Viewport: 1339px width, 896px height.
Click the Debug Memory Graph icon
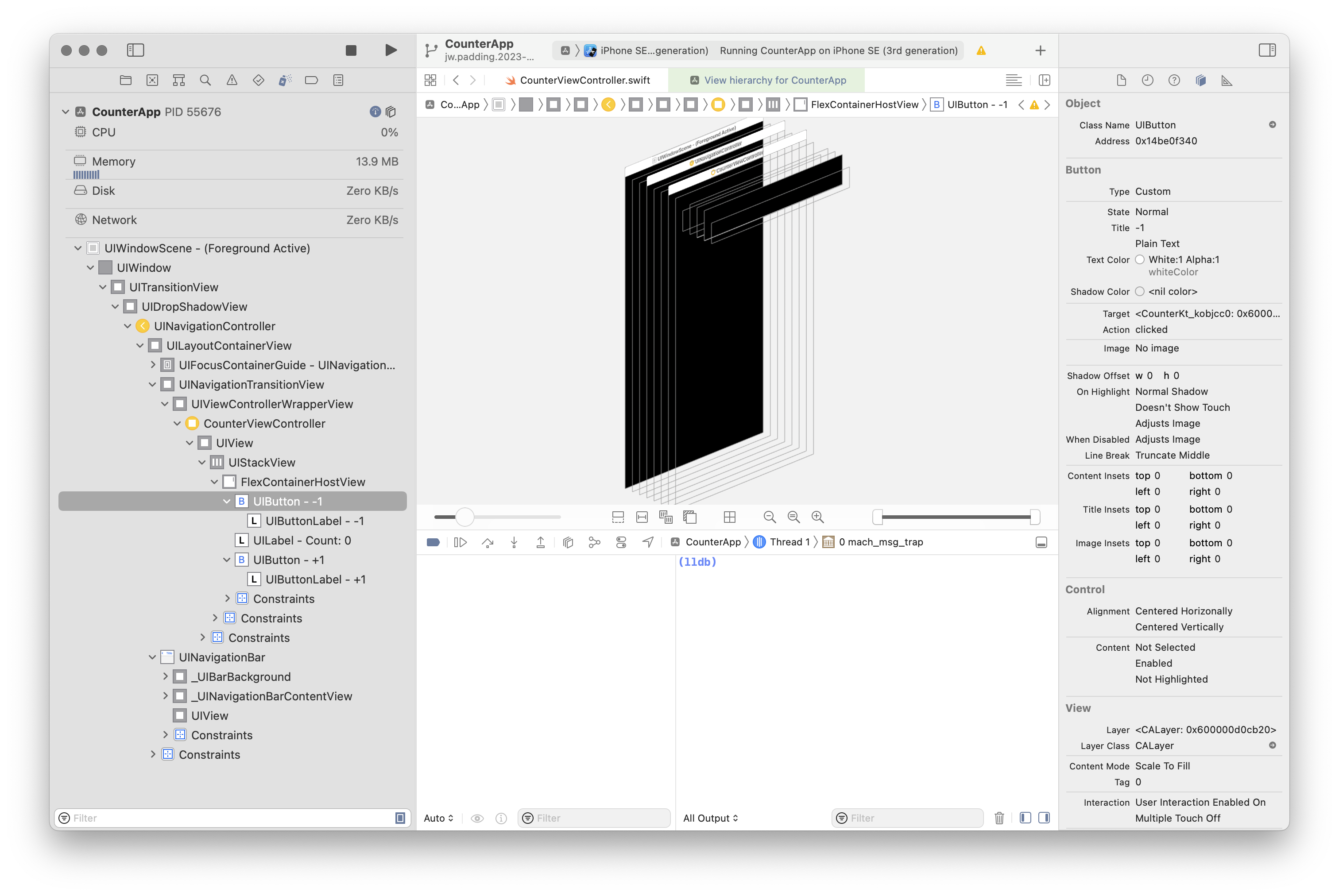(594, 542)
